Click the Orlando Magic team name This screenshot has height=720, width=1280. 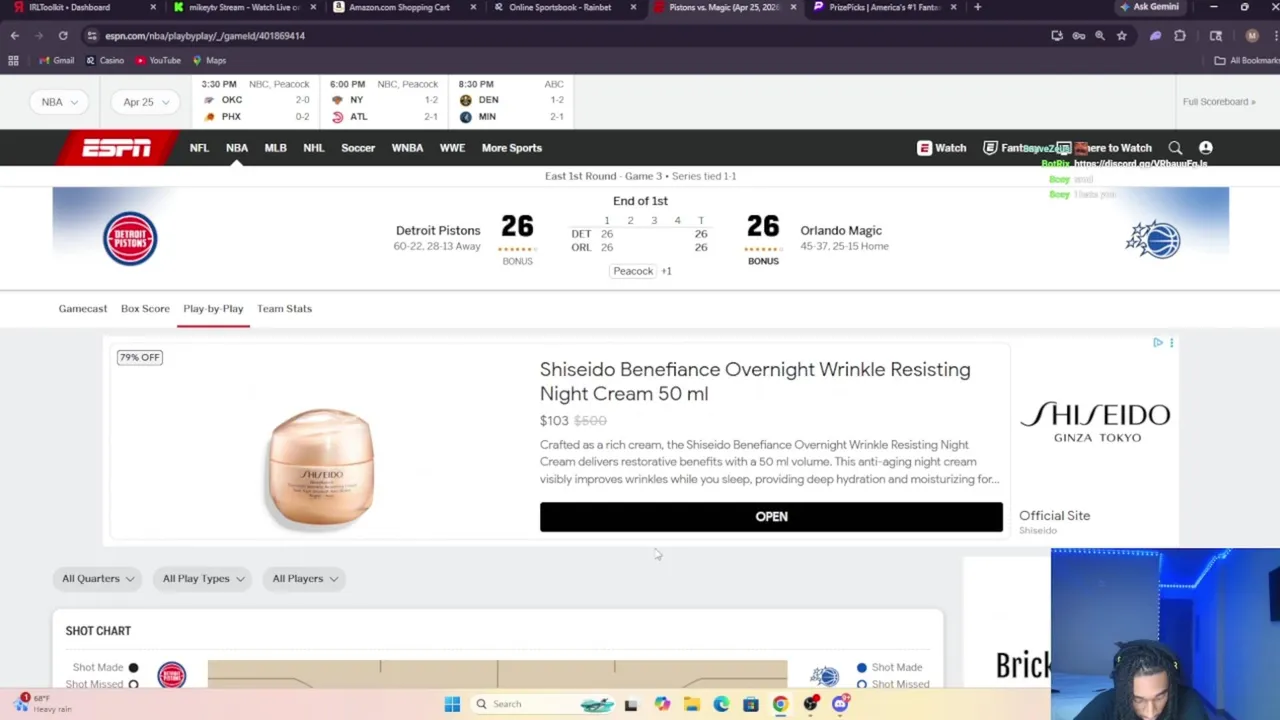(x=841, y=231)
